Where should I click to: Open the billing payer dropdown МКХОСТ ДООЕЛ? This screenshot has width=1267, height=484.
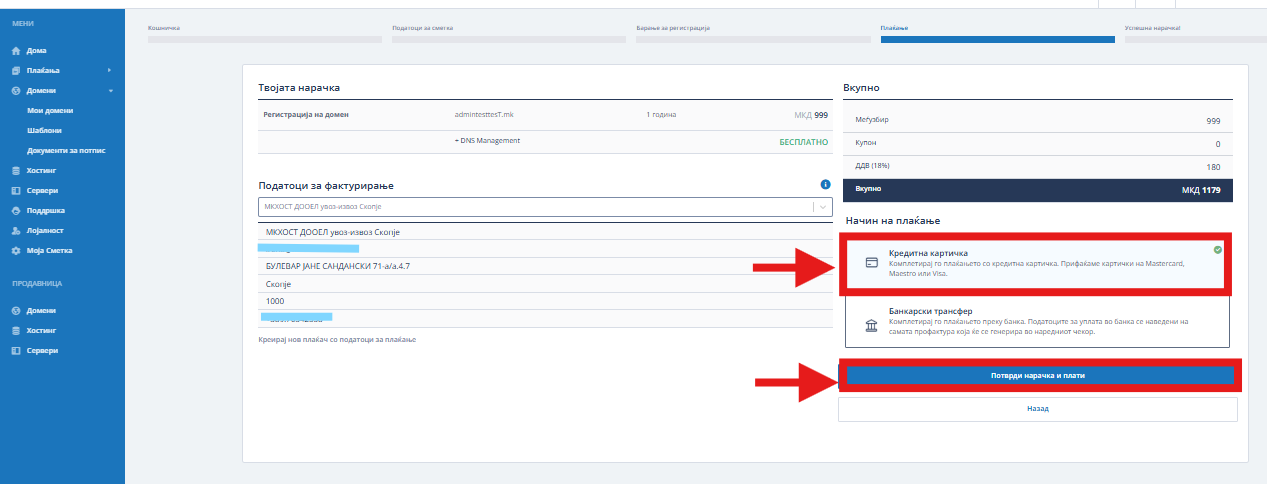pos(544,207)
